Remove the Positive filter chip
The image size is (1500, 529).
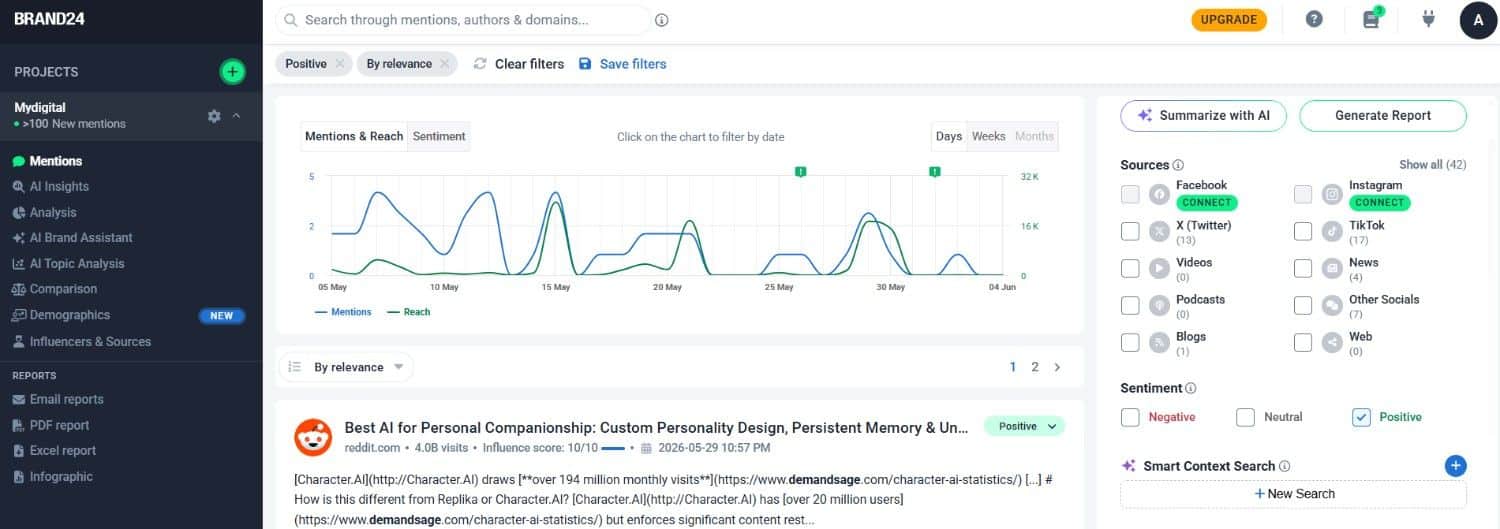[x=339, y=64]
